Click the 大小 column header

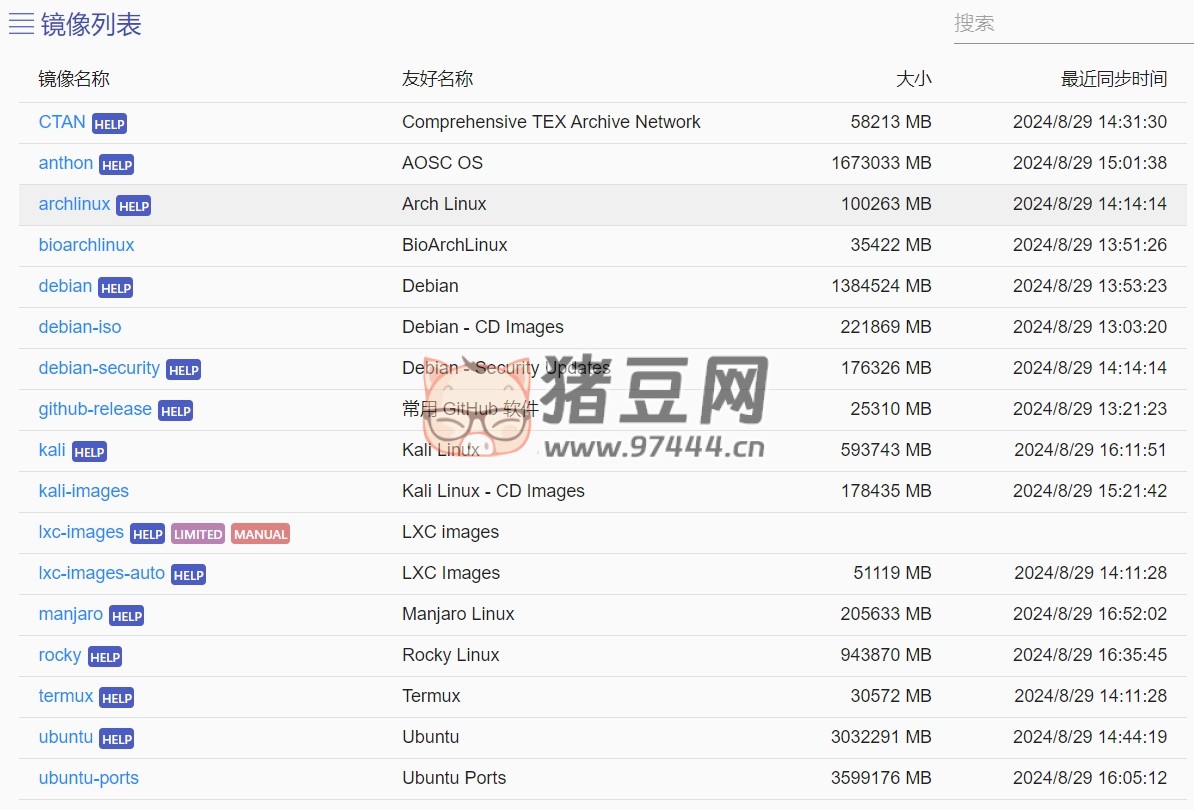(913, 79)
